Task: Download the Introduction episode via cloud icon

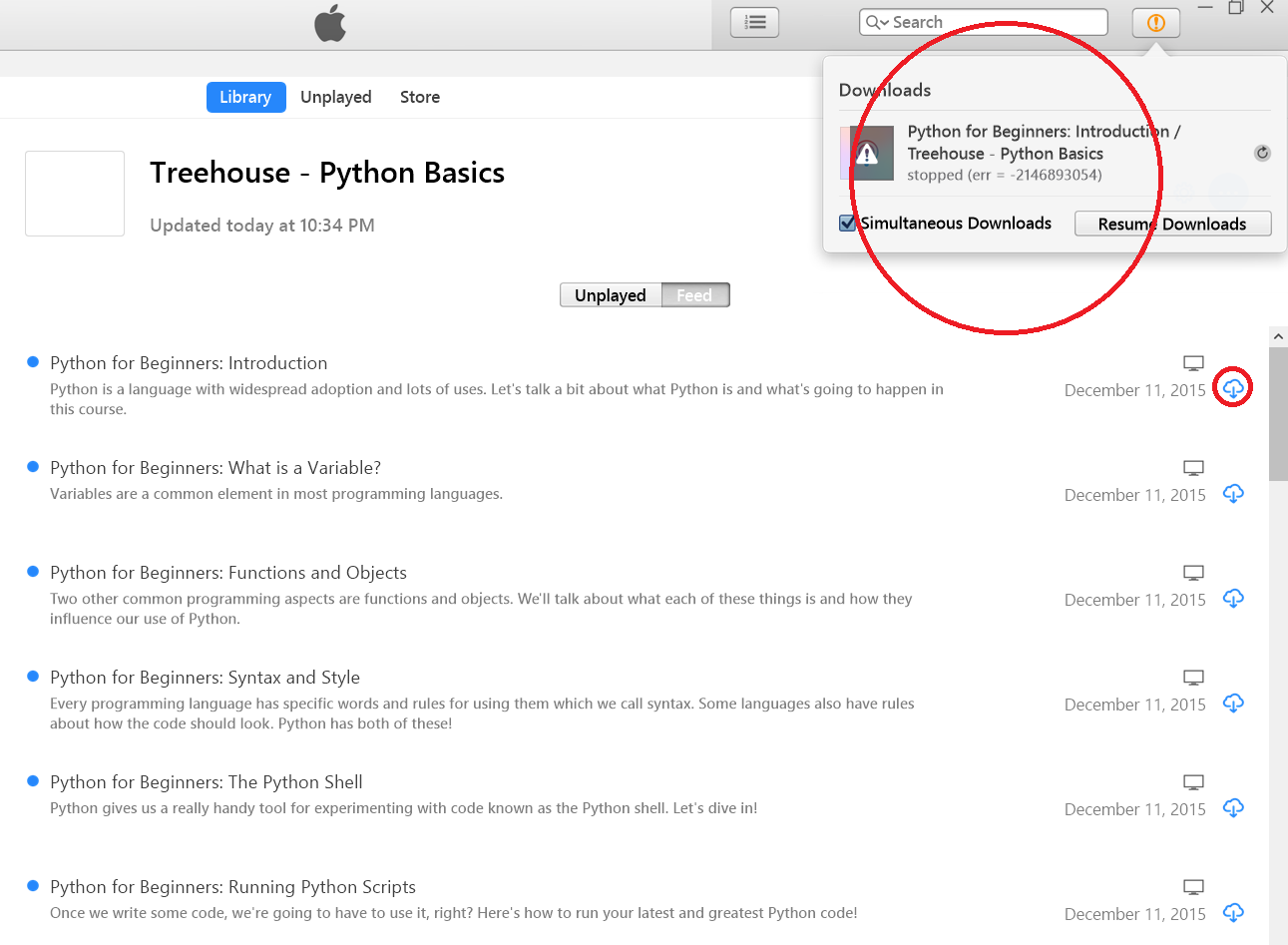Action: 1233,388
